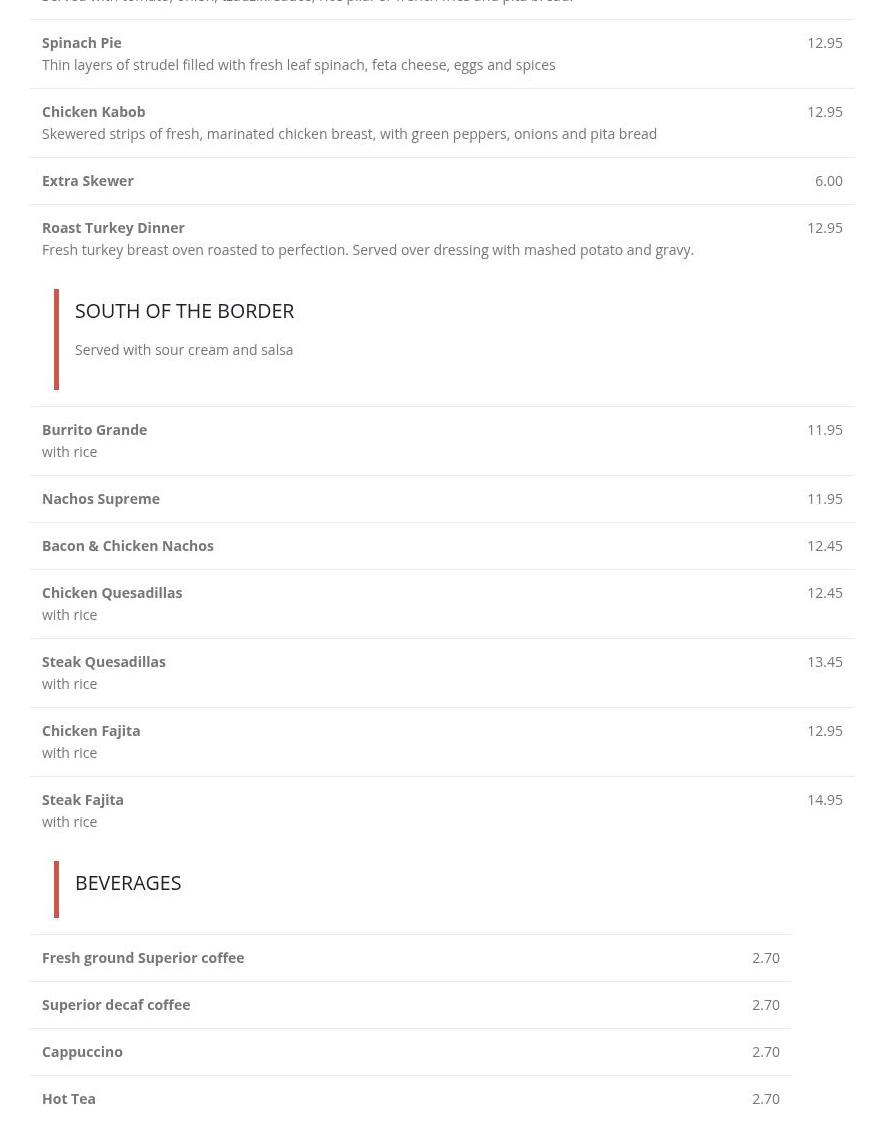This screenshot has height=1121, width=890.
Task: Select Chicken Quesadillas item
Action: tap(112, 593)
